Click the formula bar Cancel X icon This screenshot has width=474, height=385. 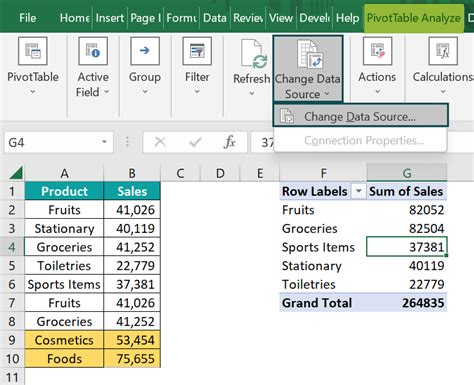[160, 142]
